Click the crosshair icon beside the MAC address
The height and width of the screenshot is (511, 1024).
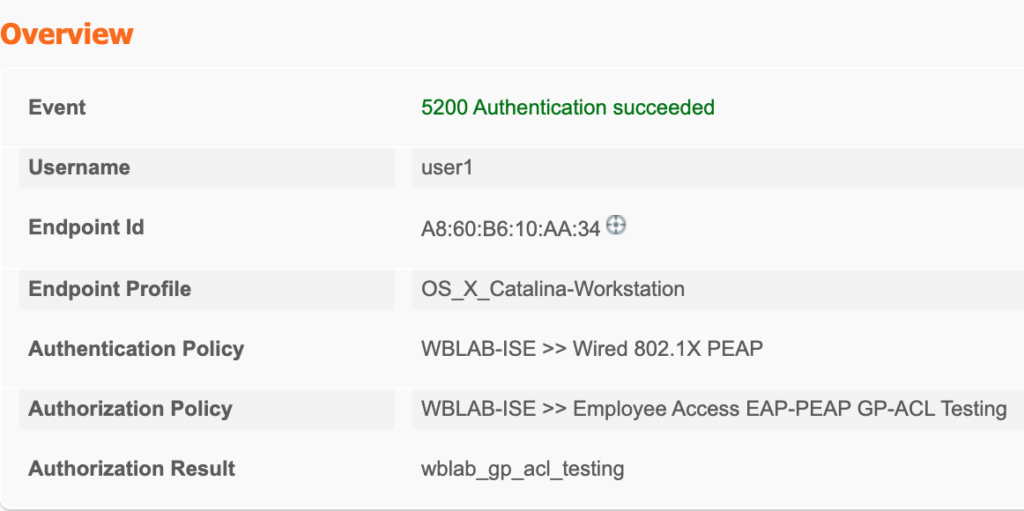pos(617,226)
